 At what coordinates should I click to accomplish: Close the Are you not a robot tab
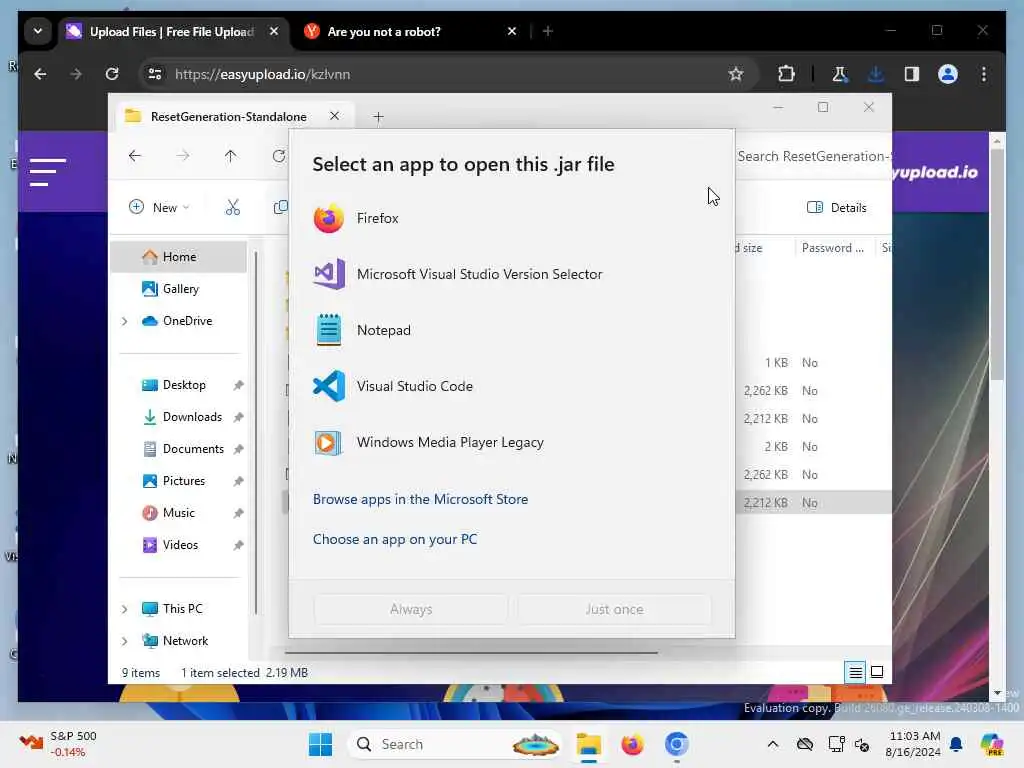point(512,31)
